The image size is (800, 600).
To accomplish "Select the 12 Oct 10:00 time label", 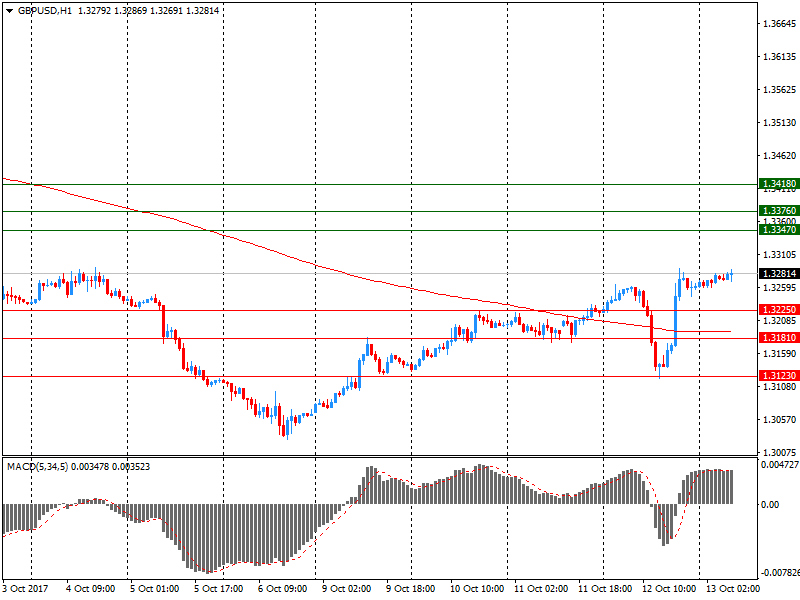I will click(x=669, y=589).
